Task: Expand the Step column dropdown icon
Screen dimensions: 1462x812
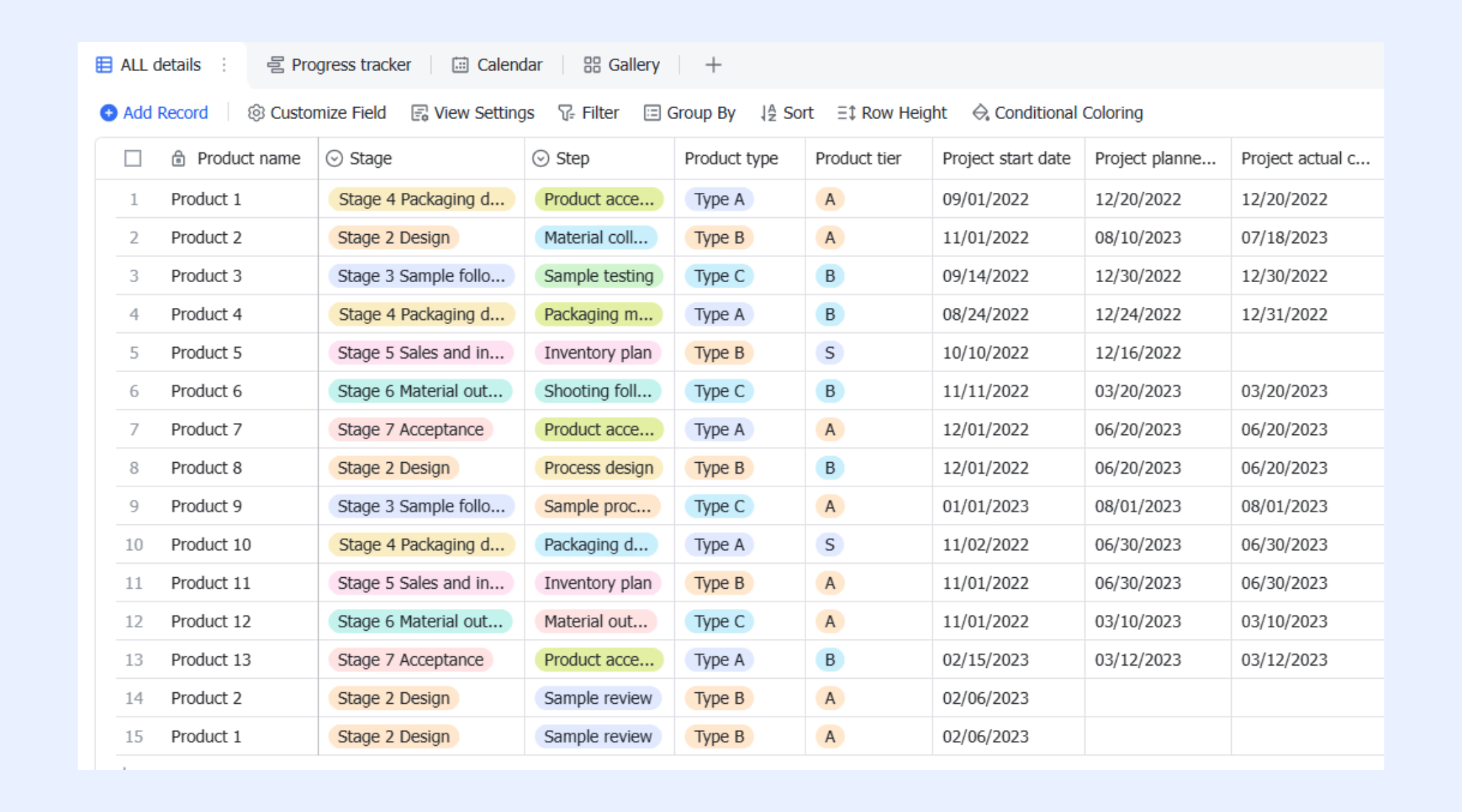Action: coord(541,158)
